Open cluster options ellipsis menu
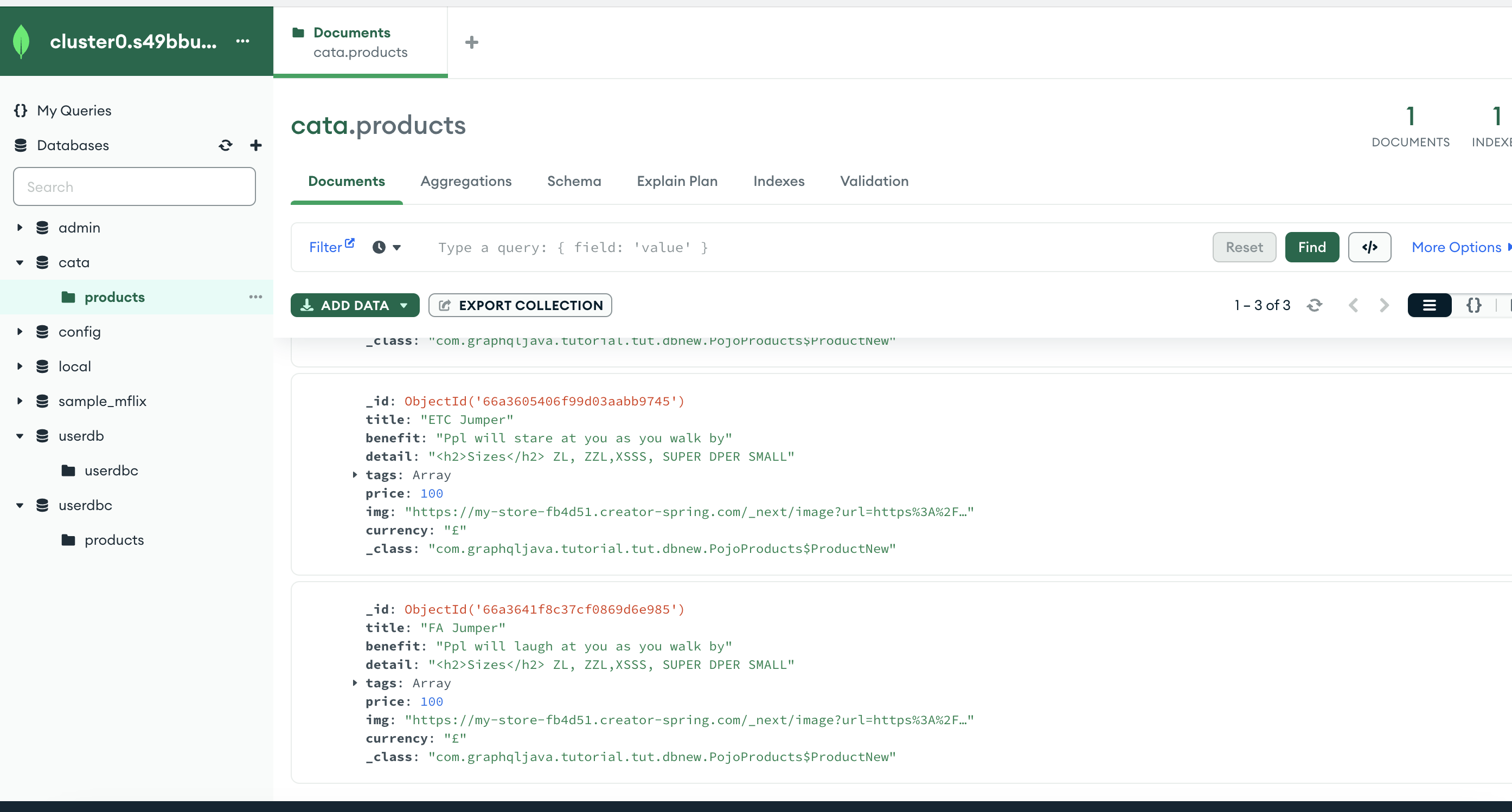This screenshot has width=1512, height=812. coord(242,41)
